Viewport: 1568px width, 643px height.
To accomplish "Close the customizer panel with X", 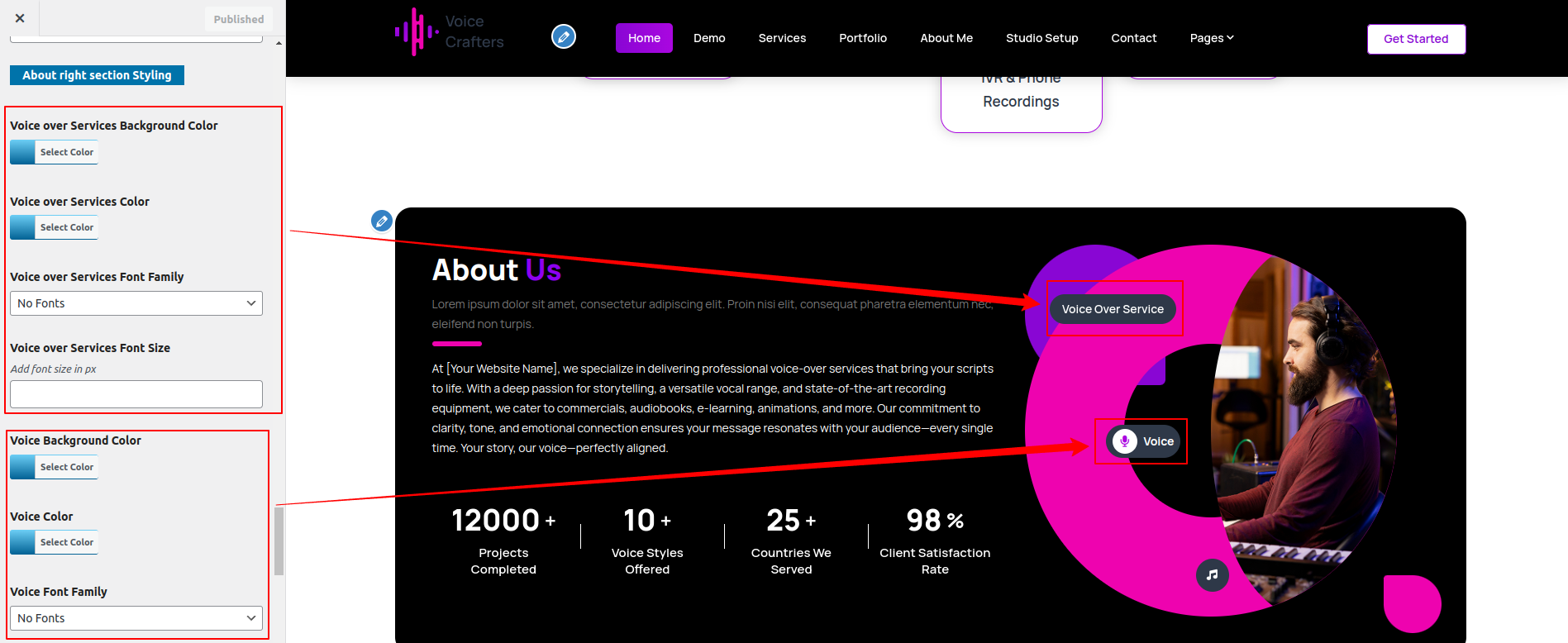I will [x=20, y=18].
